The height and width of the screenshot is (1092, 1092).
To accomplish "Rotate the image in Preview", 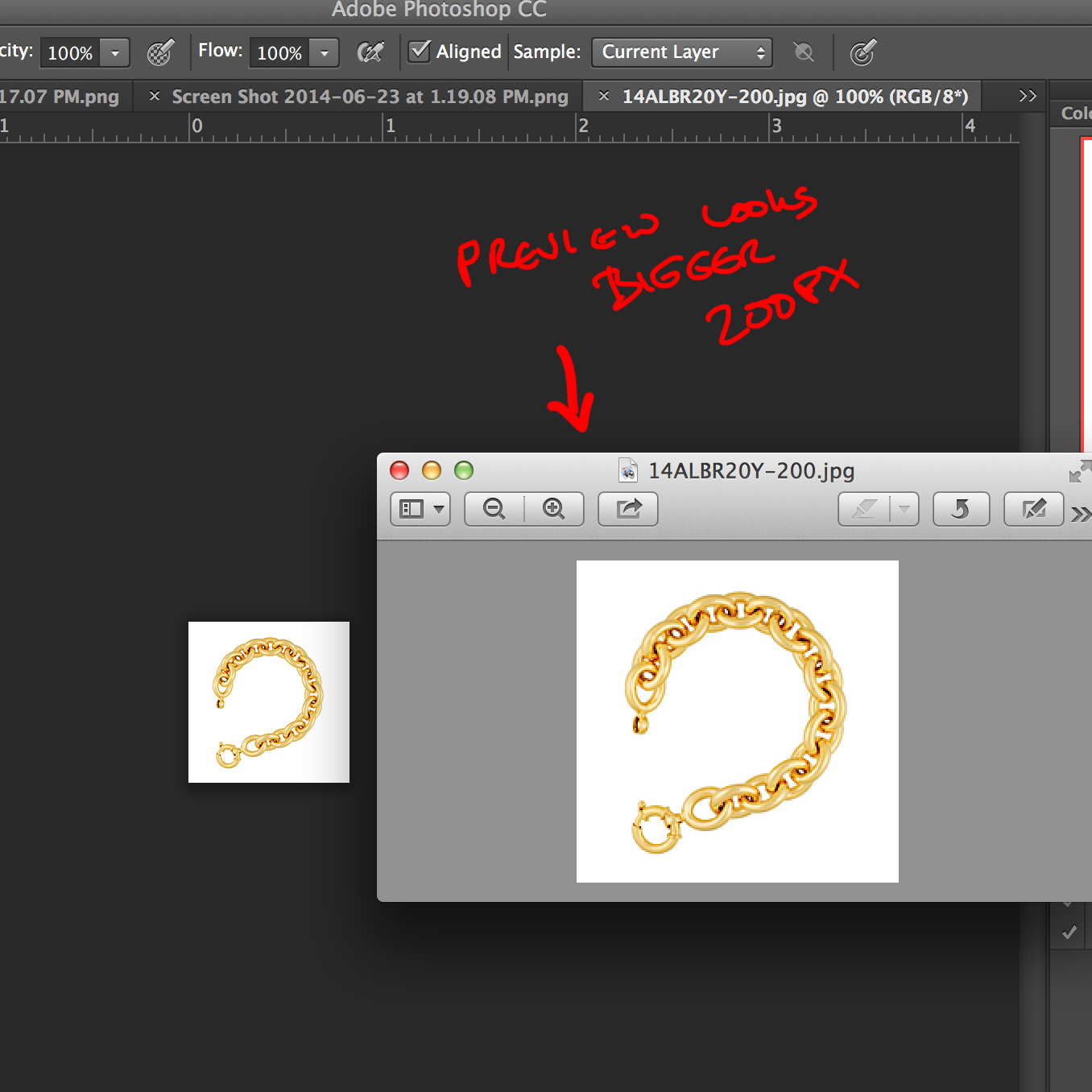I will click(x=961, y=509).
